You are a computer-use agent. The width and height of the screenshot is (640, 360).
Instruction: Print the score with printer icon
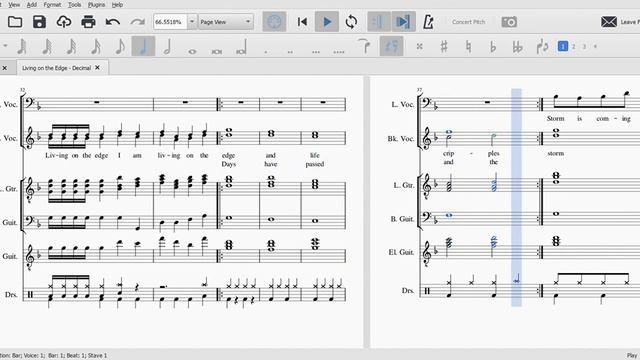[x=88, y=22]
